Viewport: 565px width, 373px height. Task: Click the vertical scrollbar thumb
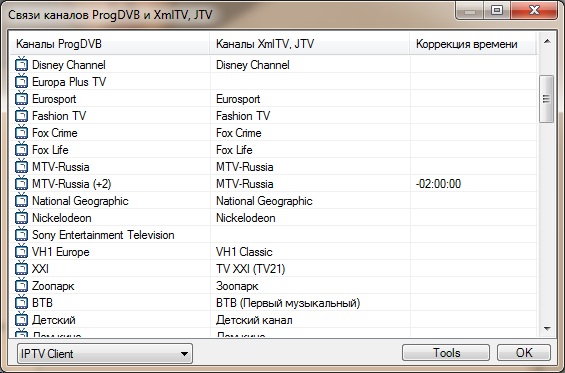click(x=547, y=99)
